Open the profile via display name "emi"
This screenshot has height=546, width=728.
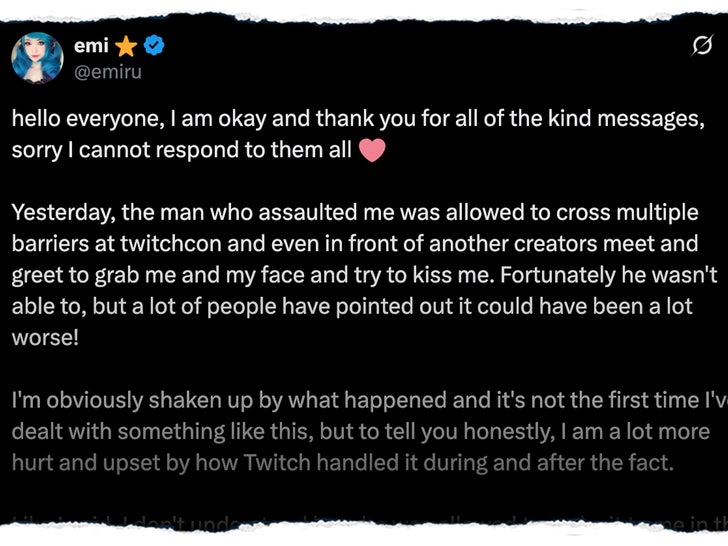tap(91, 44)
